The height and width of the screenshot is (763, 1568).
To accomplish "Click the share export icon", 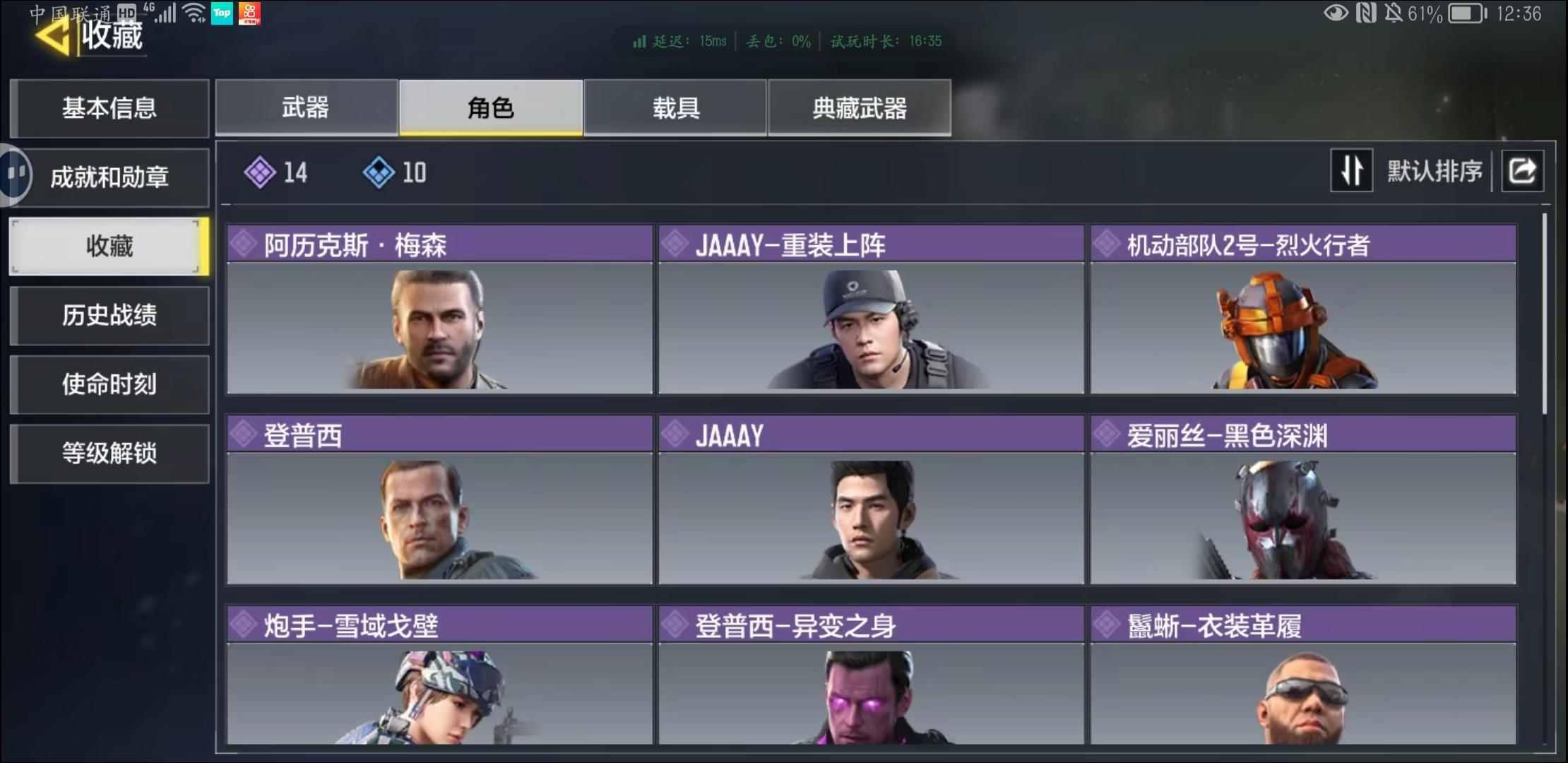I will coord(1522,171).
